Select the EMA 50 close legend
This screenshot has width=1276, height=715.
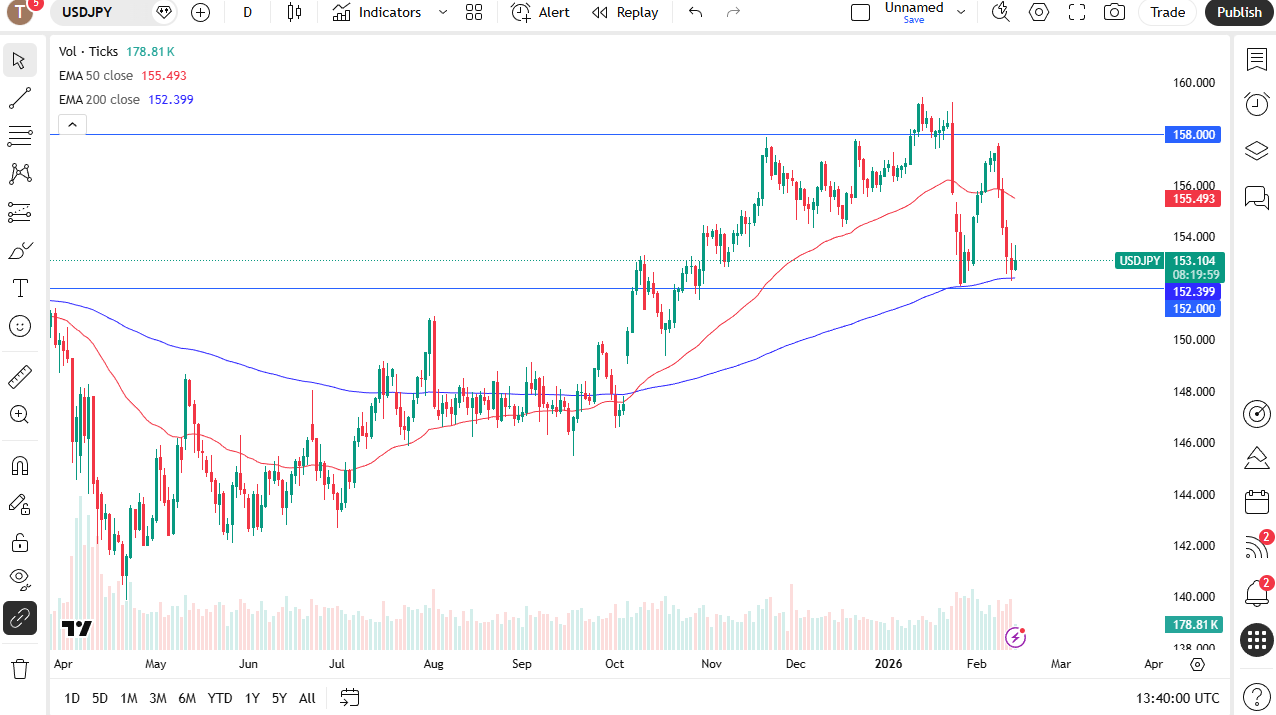(96, 76)
